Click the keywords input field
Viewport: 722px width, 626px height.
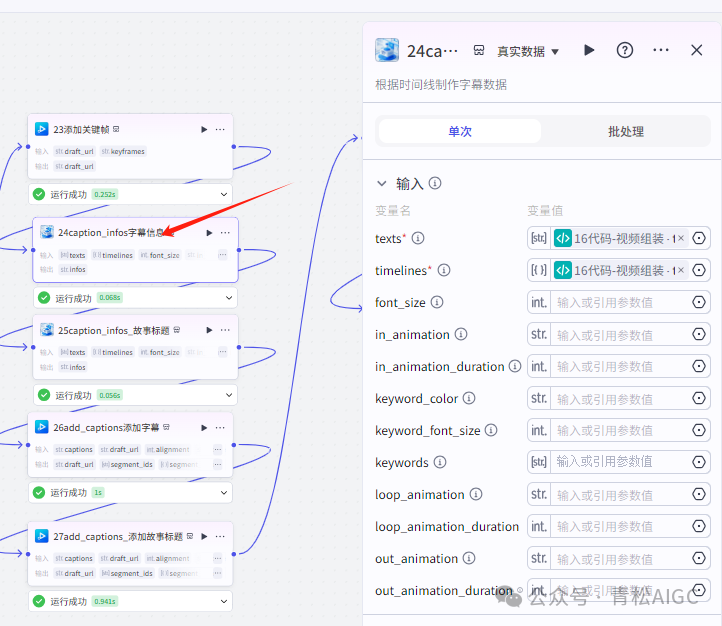click(619, 462)
